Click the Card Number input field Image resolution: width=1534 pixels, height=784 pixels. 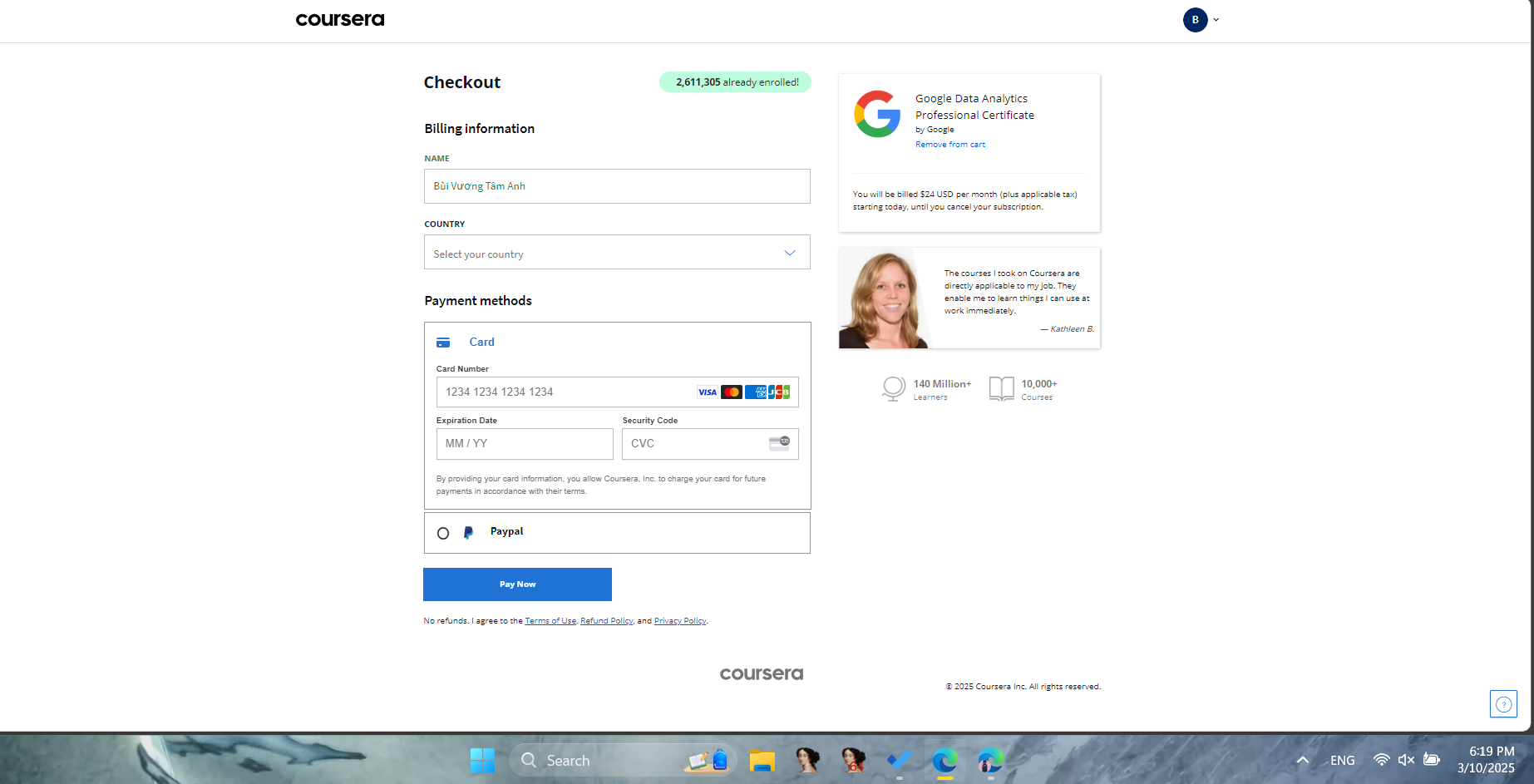(x=565, y=392)
